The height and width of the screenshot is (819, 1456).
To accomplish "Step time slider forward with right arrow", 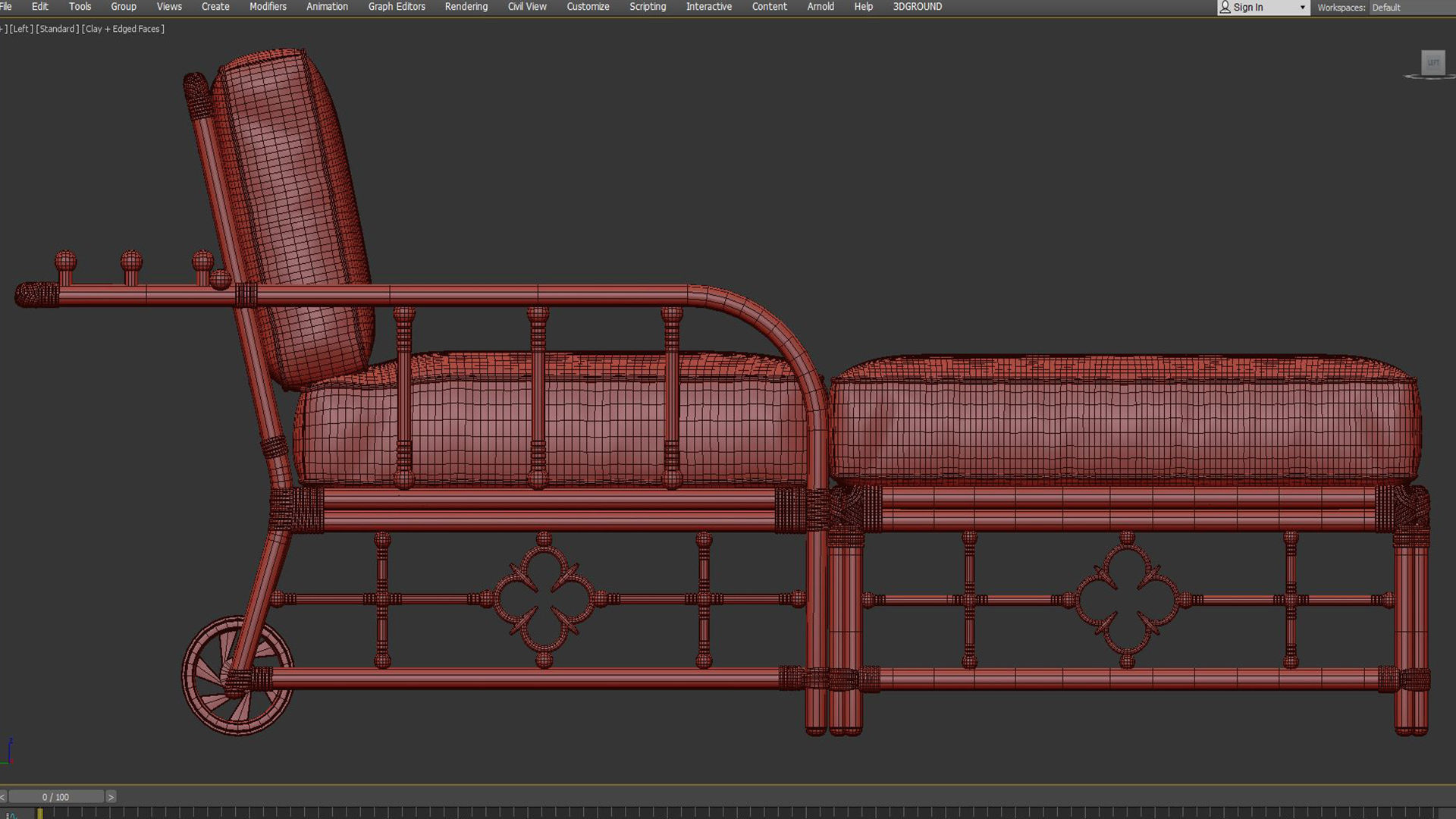I will pos(111,796).
